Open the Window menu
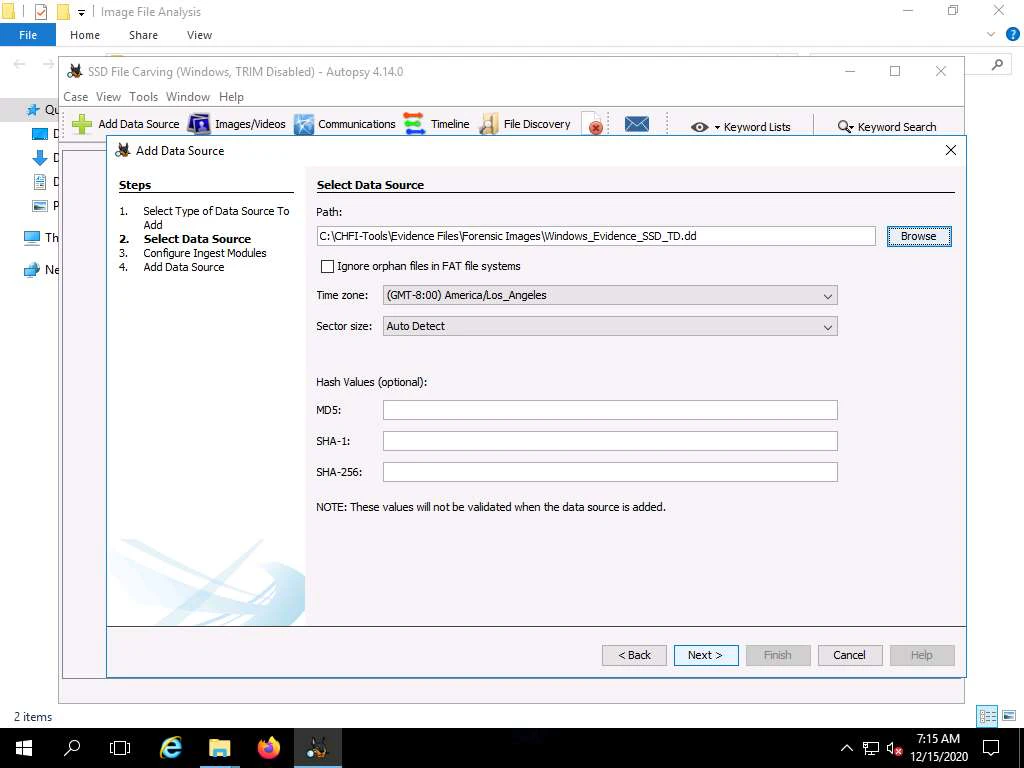This screenshot has height=768, width=1024. point(188,97)
